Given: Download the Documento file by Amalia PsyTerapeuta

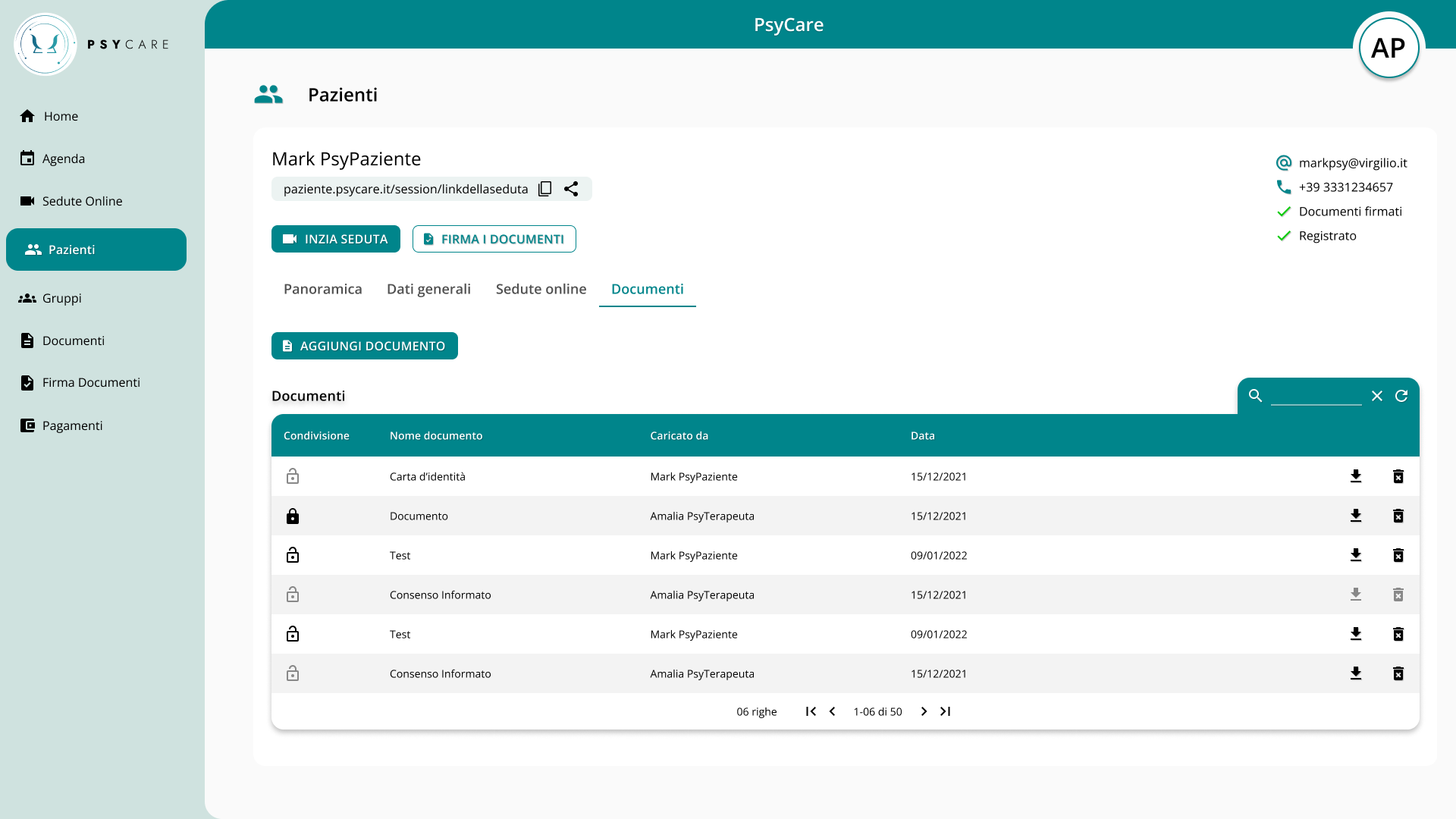Looking at the screenshot, I should pos(1356,516).
